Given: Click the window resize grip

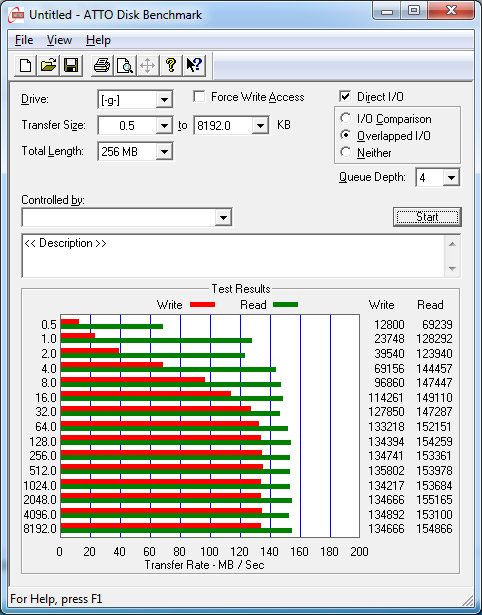Looking at the screenshot, I should coord(467,600).
